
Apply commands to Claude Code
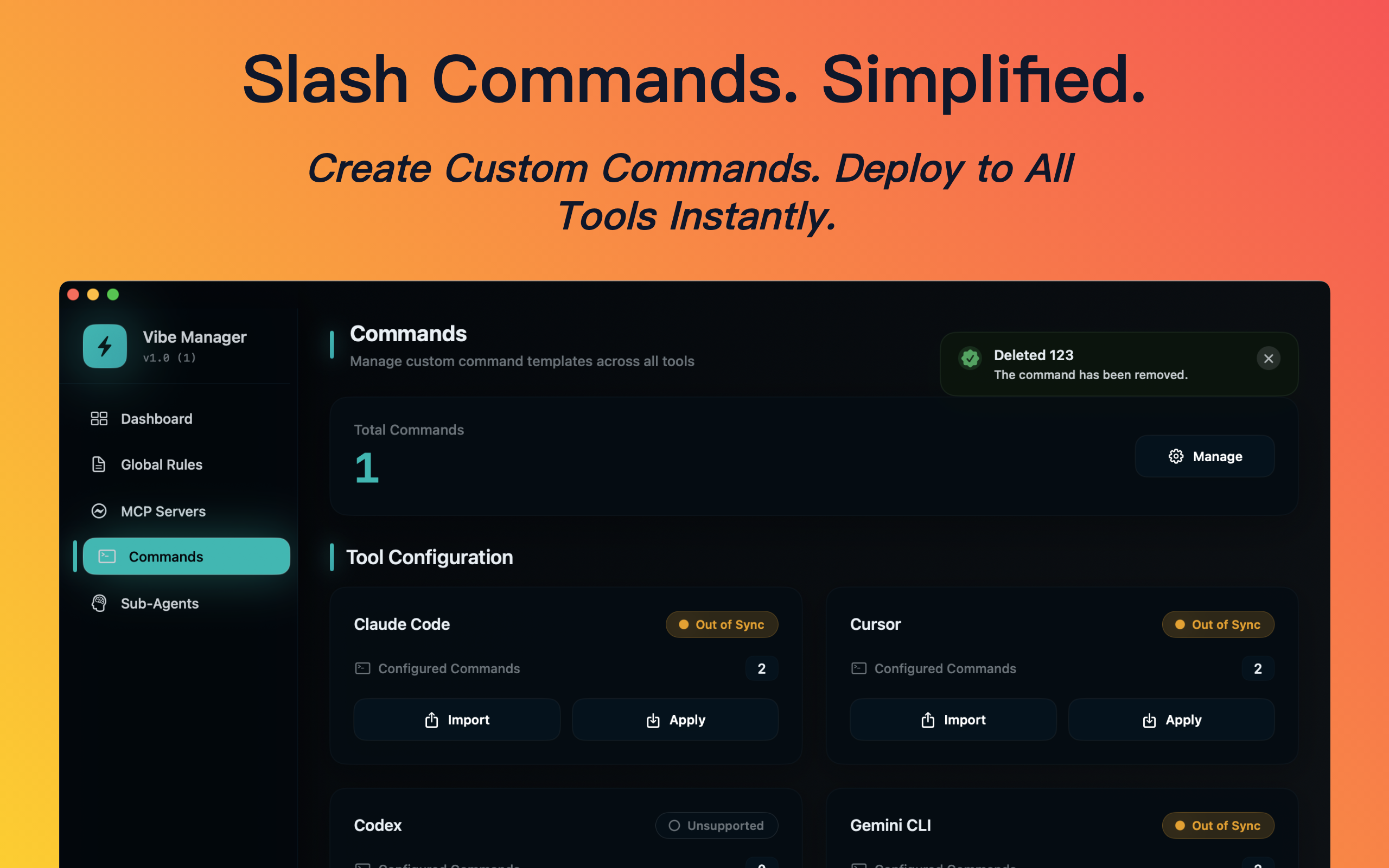point(675,720)
